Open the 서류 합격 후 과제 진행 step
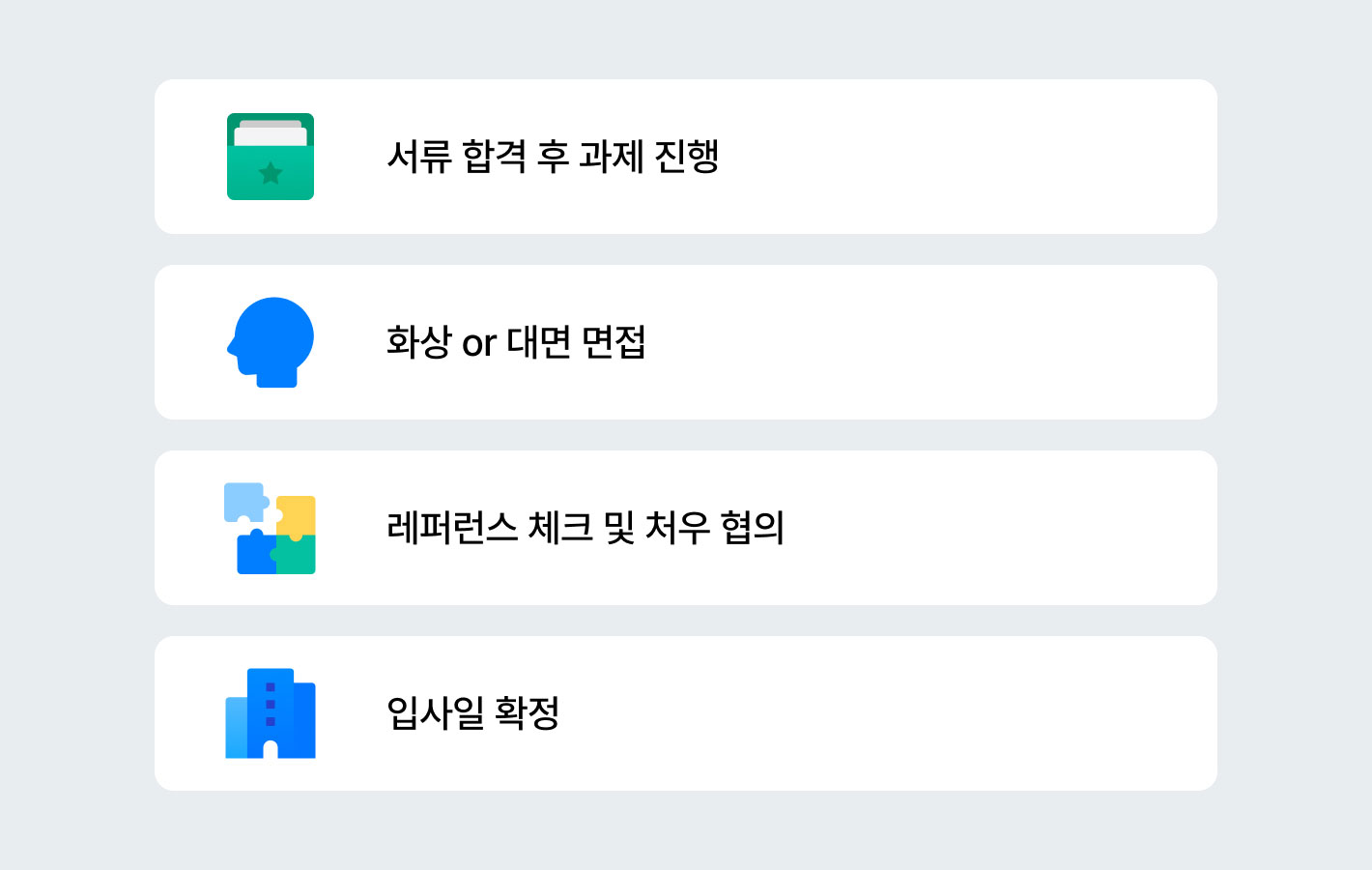Image resolution: width=1372 pixels, height=870 pixels. click(686, 157)
